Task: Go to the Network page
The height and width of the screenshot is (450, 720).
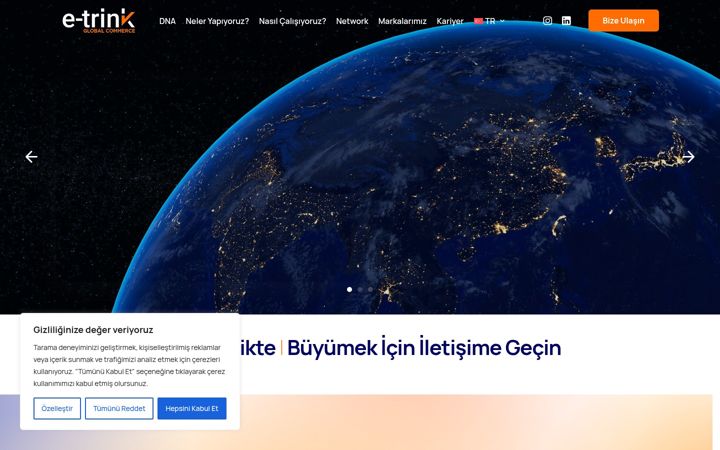Action: click(352, 21)
